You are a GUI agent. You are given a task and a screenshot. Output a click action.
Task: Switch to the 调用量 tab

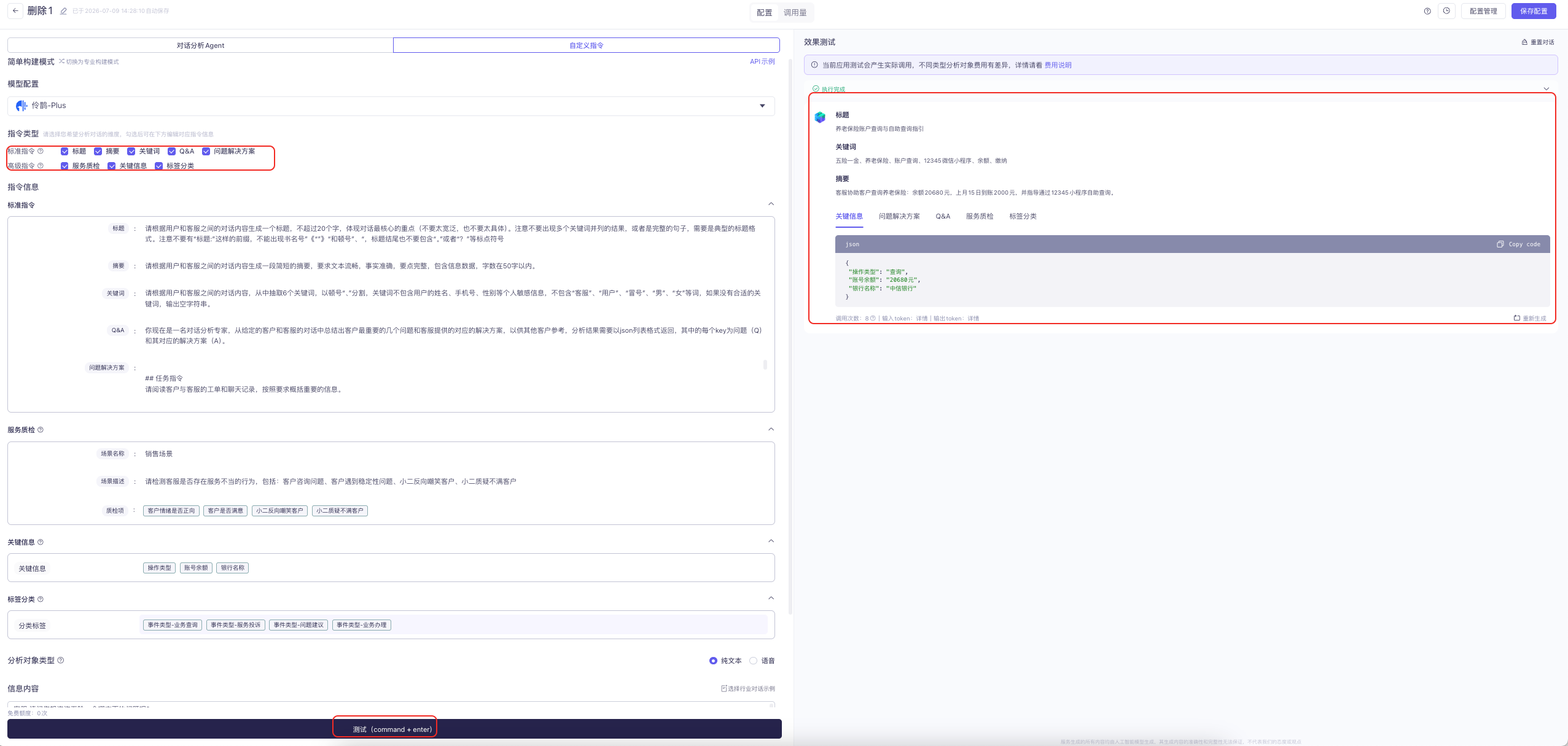coord(795,12)
